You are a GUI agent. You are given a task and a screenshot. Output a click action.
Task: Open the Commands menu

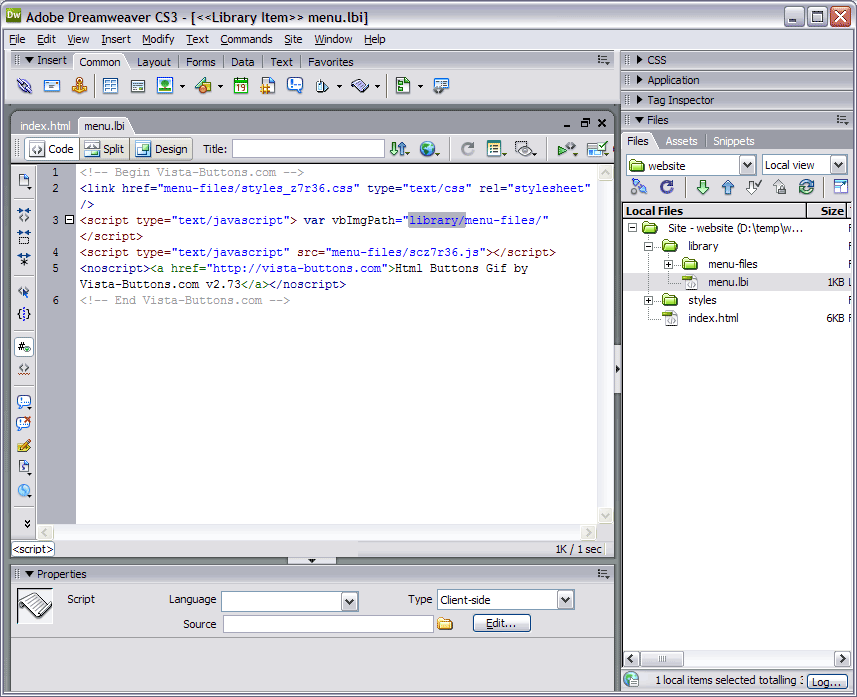(x=246, y=39)
